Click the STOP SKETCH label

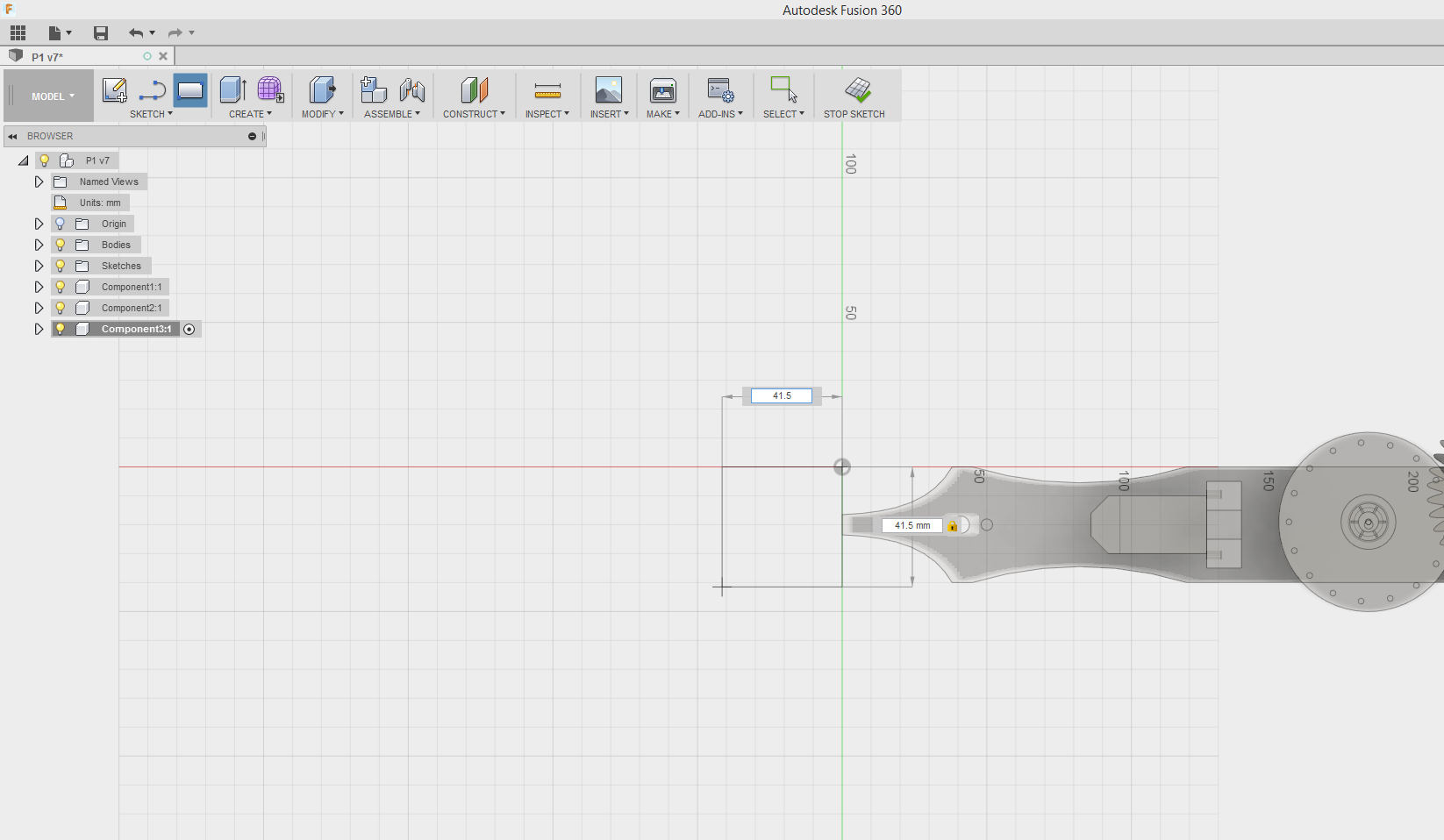pyautogui.click(x=854, y=114)
